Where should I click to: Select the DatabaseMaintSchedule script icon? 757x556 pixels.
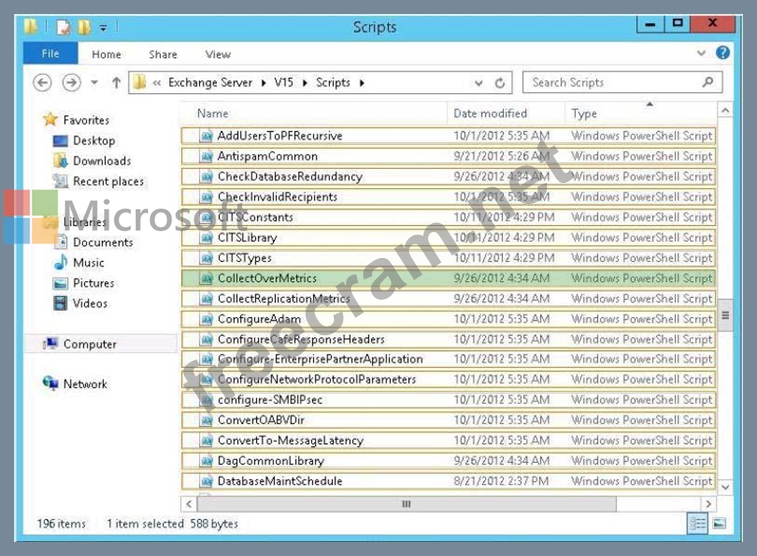tap(206, 481)
